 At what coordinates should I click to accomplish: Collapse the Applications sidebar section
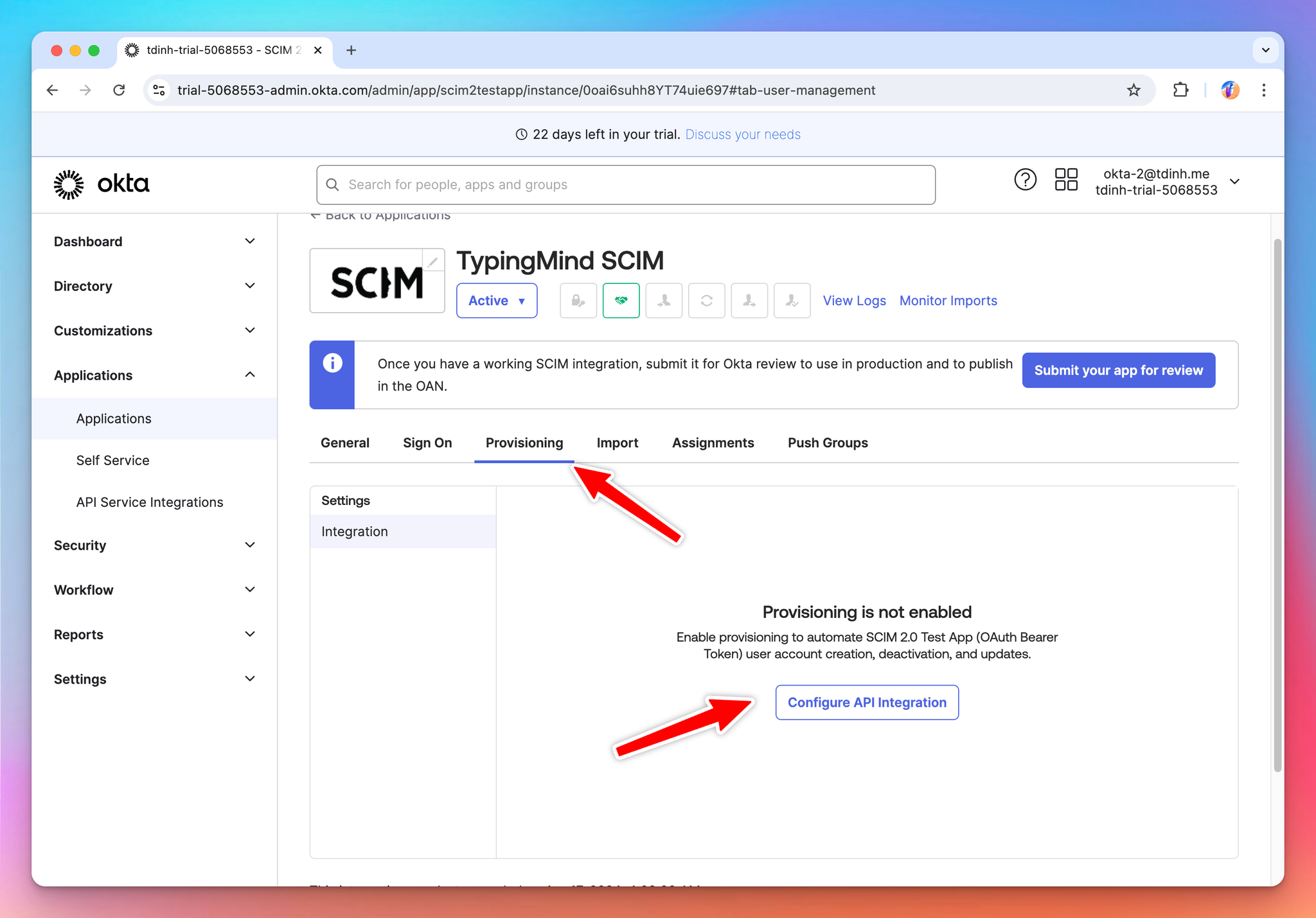pos(154,375)
